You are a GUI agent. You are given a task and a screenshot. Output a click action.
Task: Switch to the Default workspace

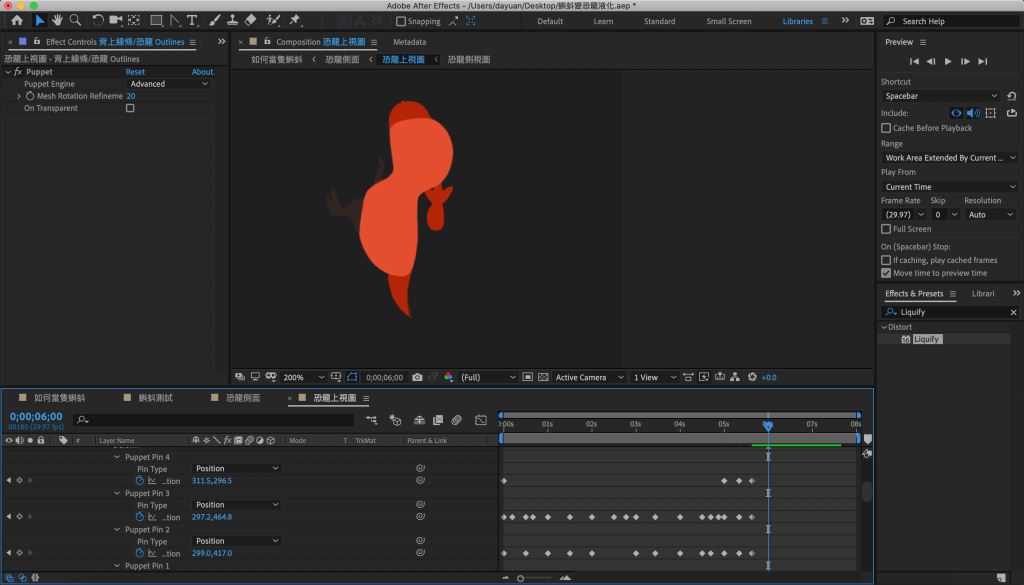[550, 22]
